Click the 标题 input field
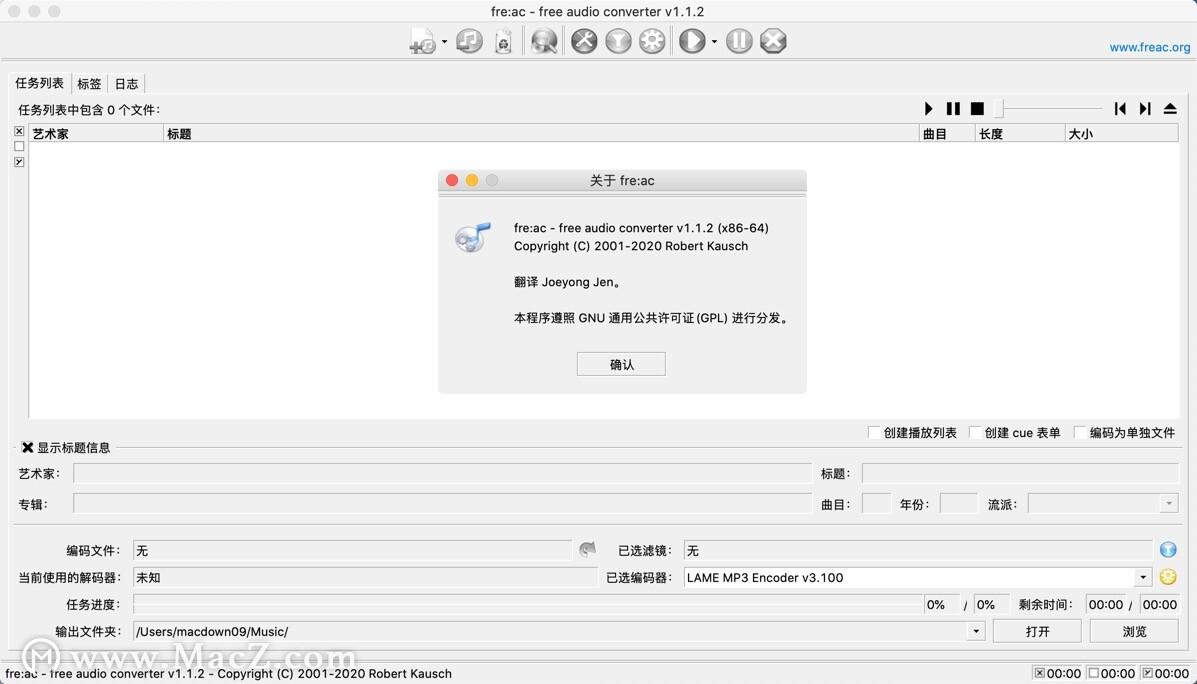 point(1020,473)
